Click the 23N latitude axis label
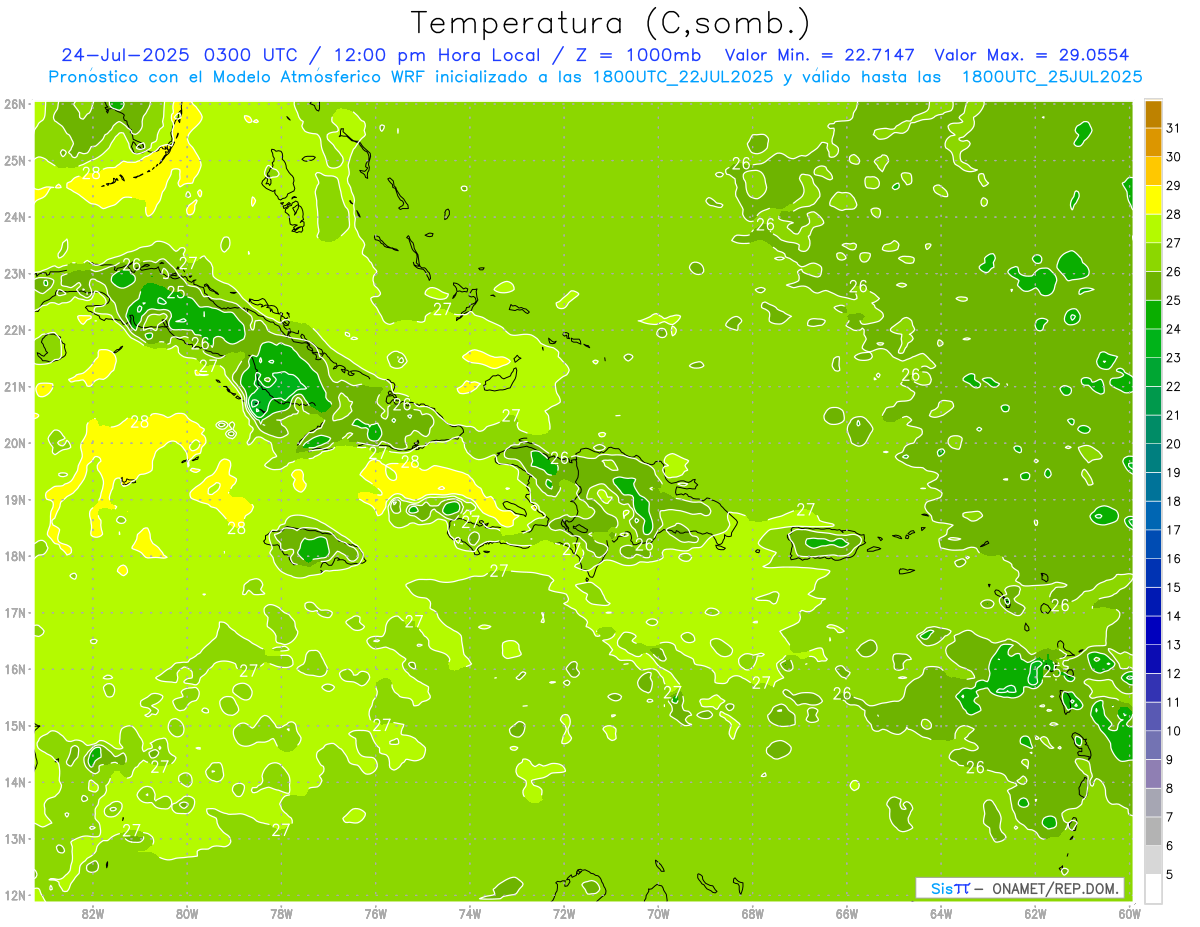The width and height of the screenshot is (1200, 927). [x=15, y=273]
